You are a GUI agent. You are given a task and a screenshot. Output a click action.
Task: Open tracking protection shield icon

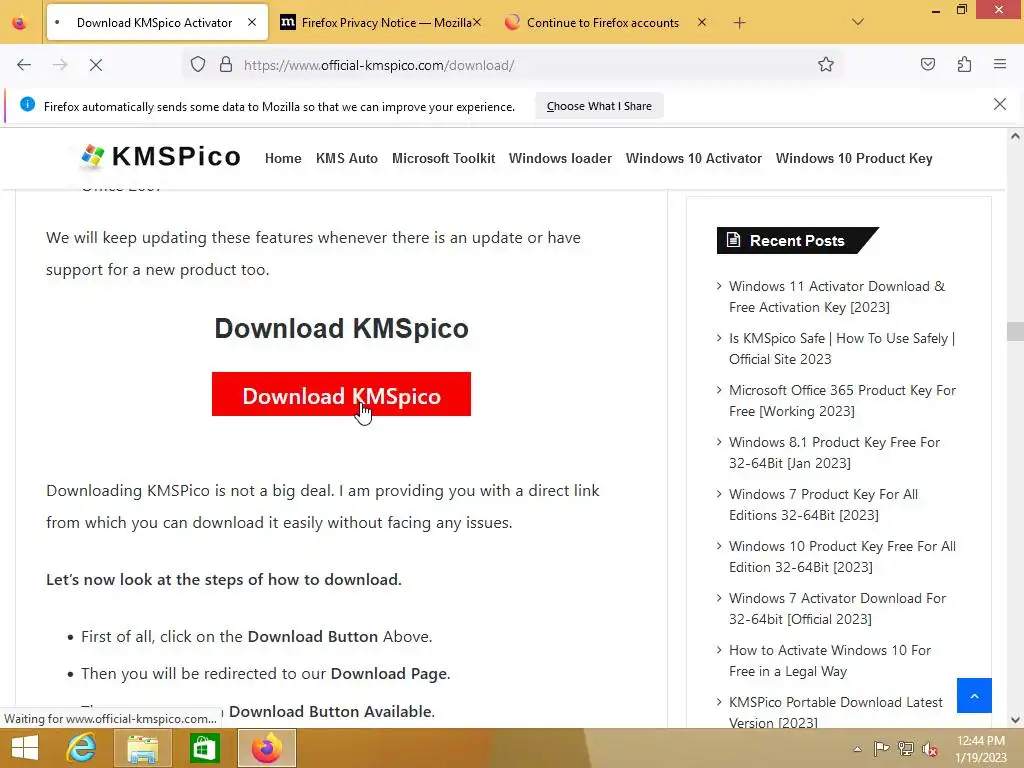pyautogui.click(x=198, y=65)
